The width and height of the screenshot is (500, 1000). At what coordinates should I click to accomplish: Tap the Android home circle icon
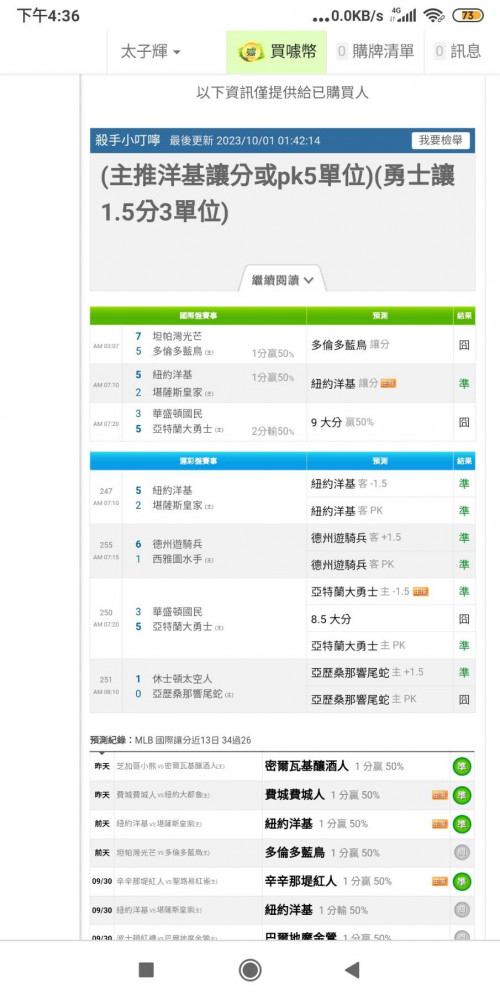(x=250, y=970)
